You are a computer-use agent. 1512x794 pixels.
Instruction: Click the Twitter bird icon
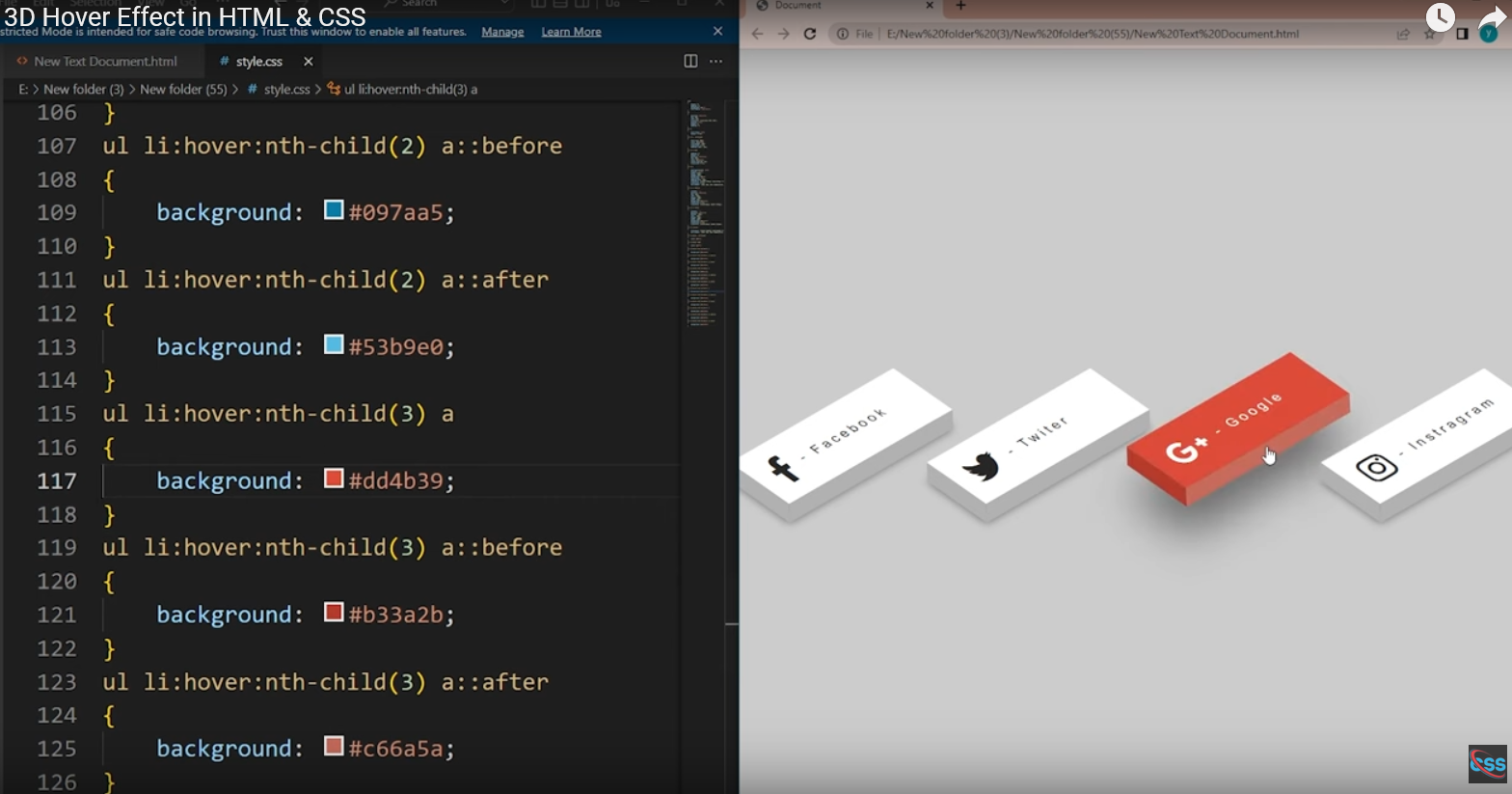point(981,467)
